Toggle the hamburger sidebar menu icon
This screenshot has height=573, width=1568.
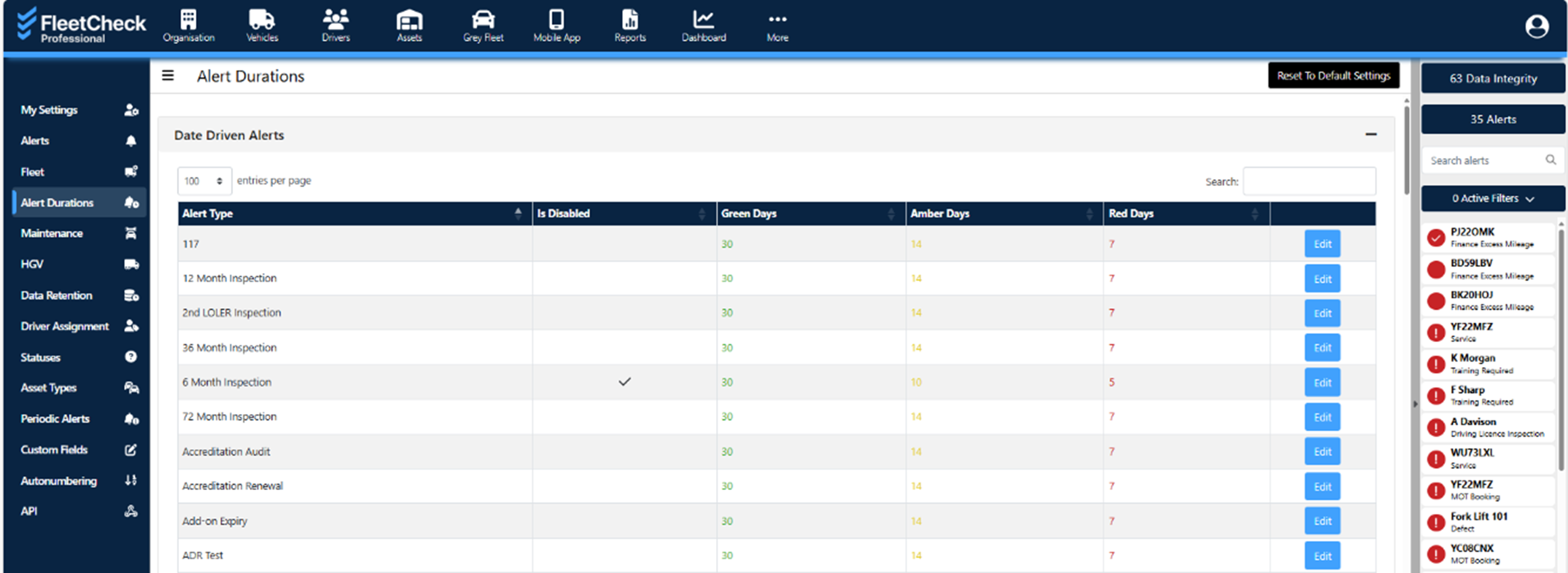pos(168,75)
